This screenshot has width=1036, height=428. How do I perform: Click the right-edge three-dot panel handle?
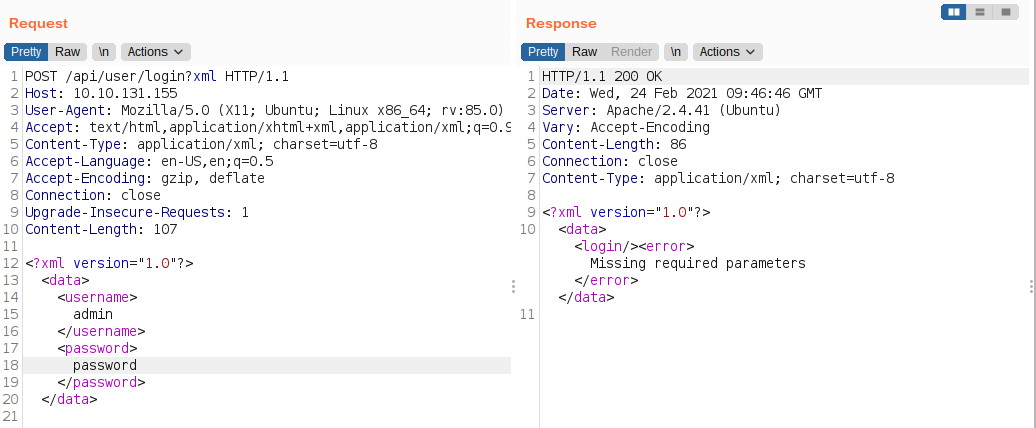(1031, 286)
